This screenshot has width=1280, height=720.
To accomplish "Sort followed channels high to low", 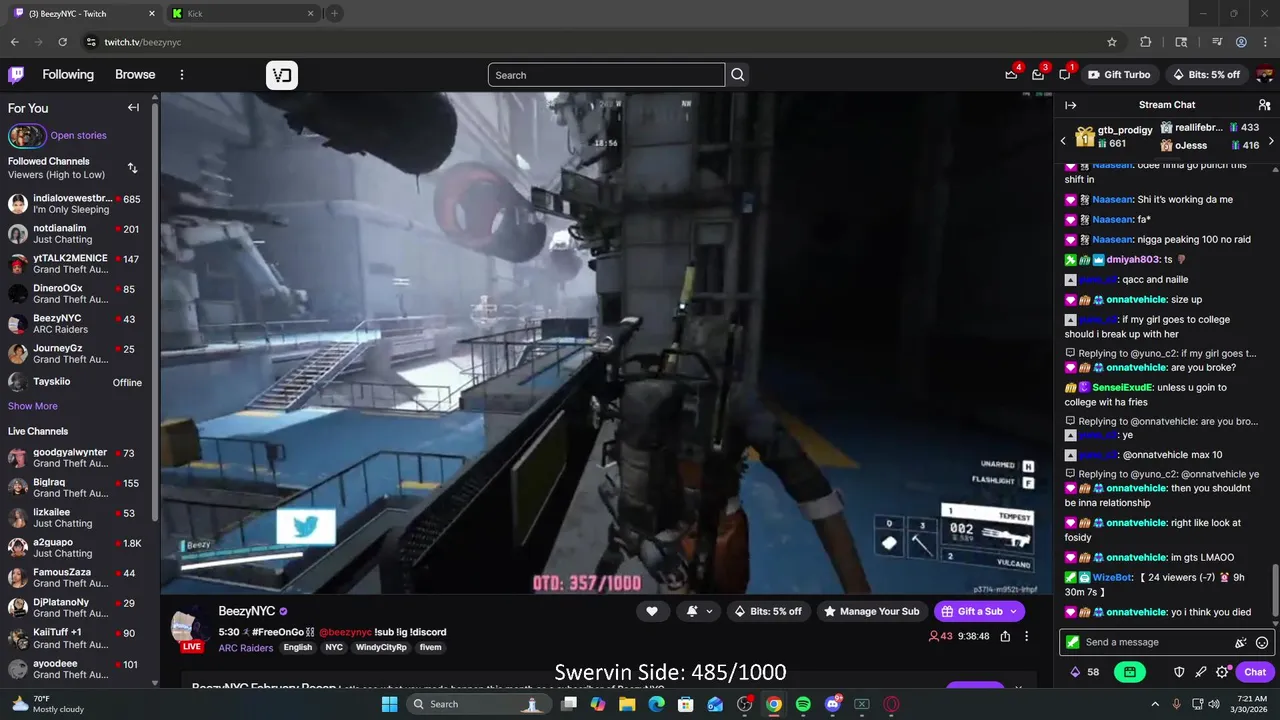I will [132, 168].
